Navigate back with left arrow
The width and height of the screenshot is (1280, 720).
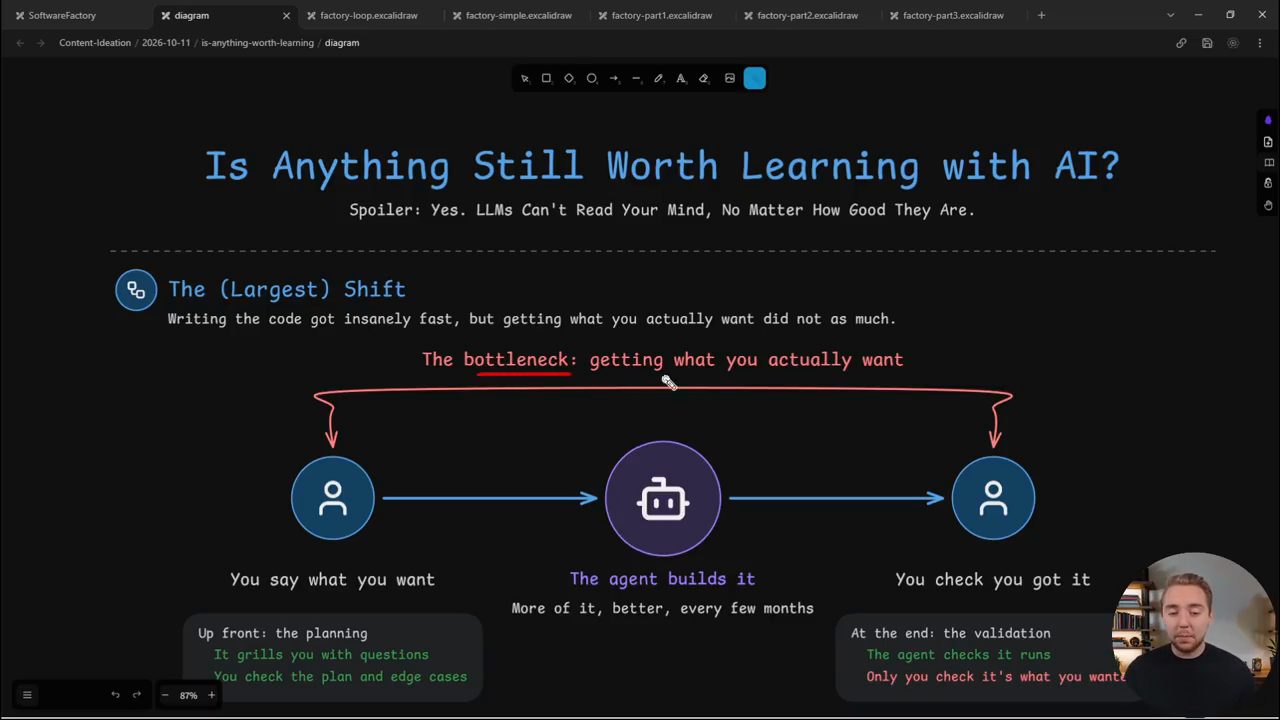[20, 43]
